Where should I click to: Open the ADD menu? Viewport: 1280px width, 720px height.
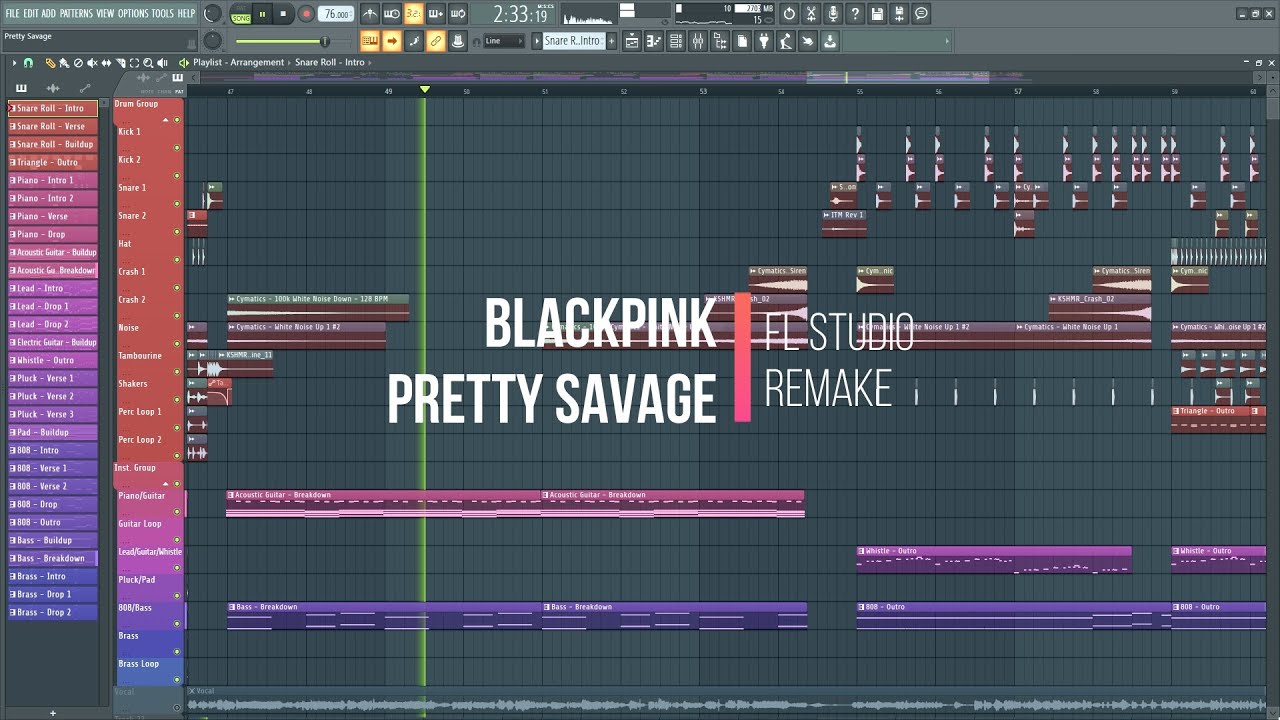click(x=48, y=14)
